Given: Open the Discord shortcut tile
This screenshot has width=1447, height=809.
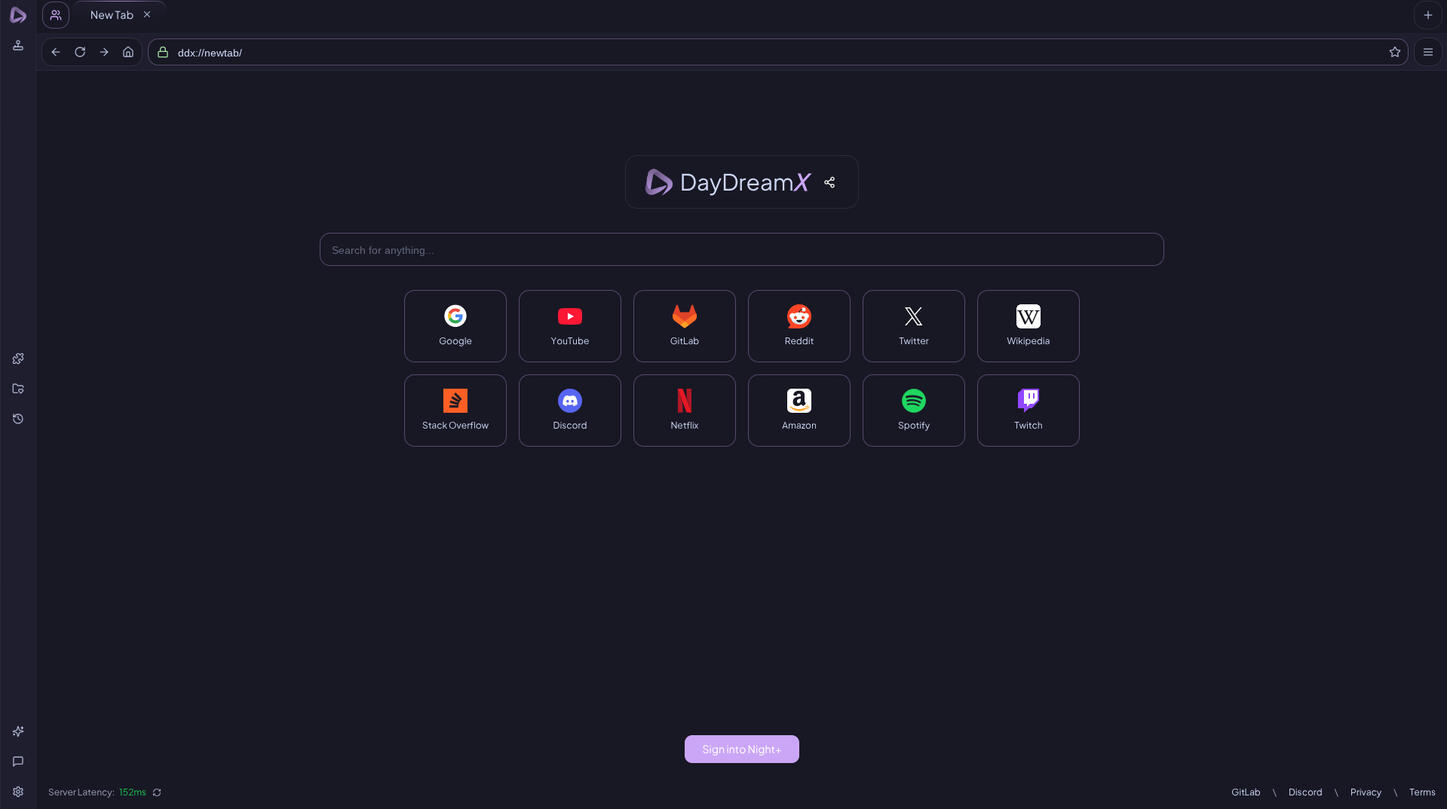Looking at the screenshot, I should (570, 410).
